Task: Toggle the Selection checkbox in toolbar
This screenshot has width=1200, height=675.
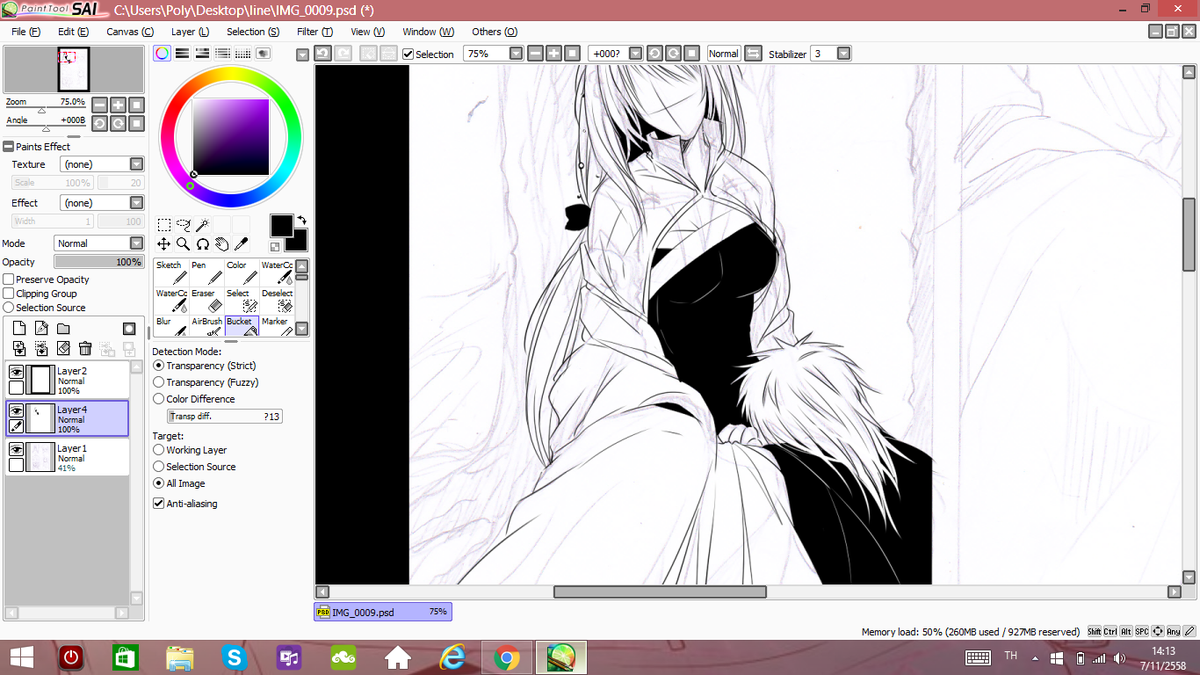Action: coord(408,54)
